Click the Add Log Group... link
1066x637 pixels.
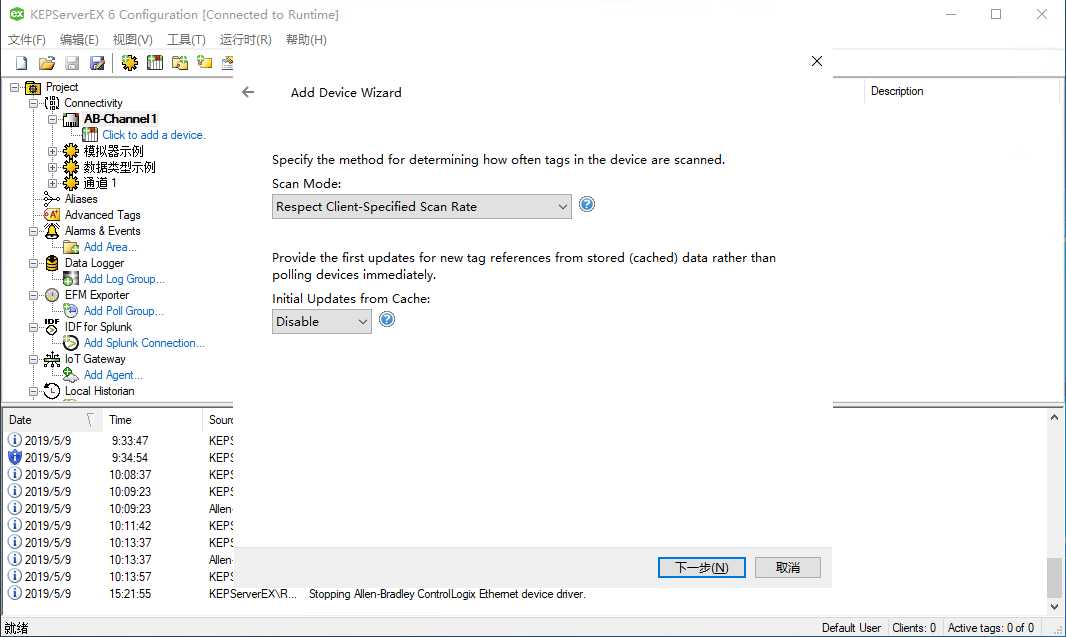(124, 279)
